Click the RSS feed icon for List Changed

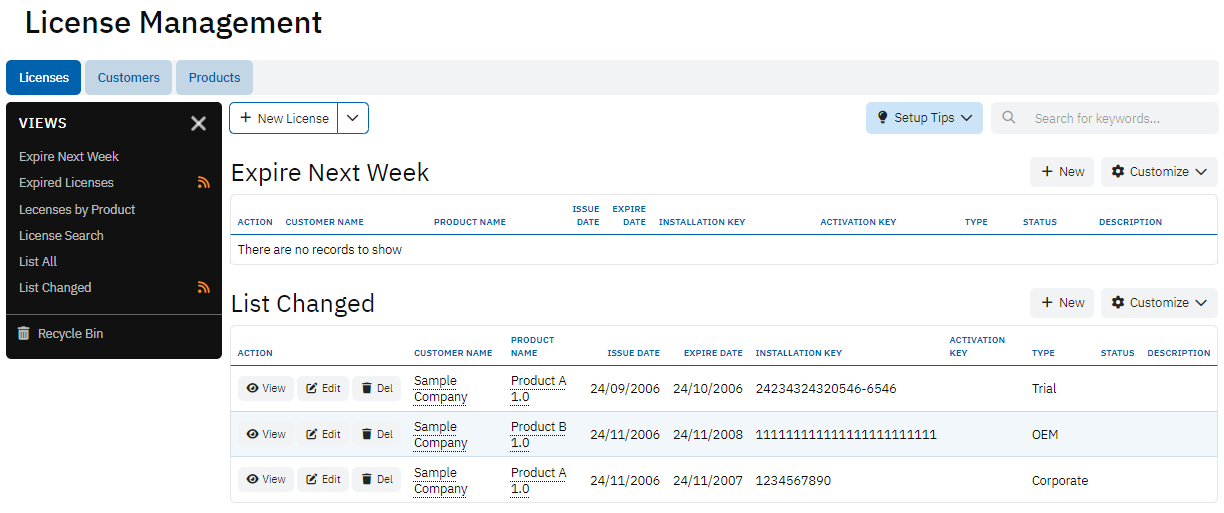(204, 288)
